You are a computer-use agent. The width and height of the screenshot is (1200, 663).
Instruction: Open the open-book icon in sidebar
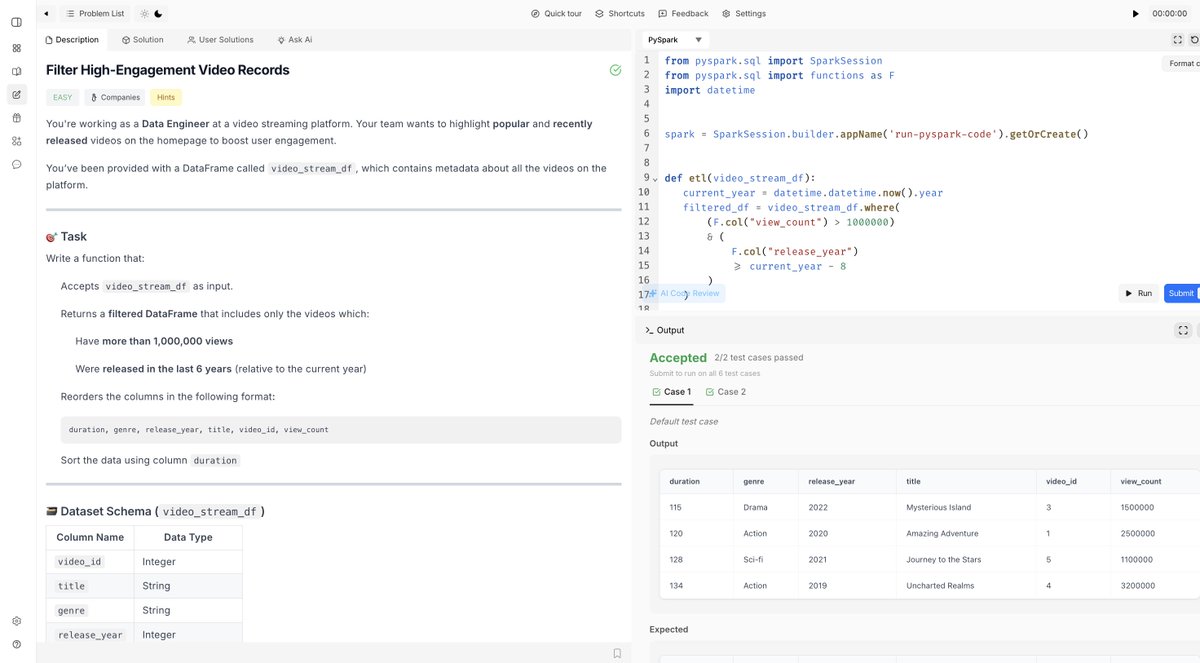tap(16, 71)
